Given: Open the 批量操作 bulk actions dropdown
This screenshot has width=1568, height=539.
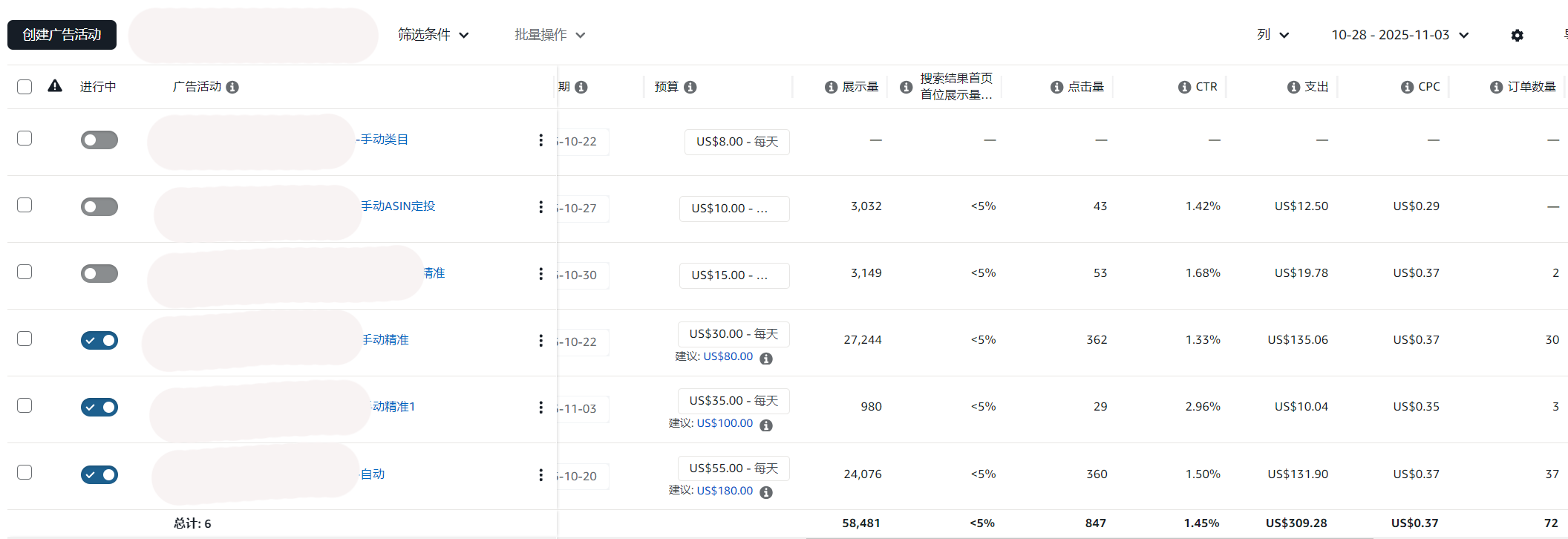Looking at the screenshot, I should pyautogui.click(x=549, y=35).
